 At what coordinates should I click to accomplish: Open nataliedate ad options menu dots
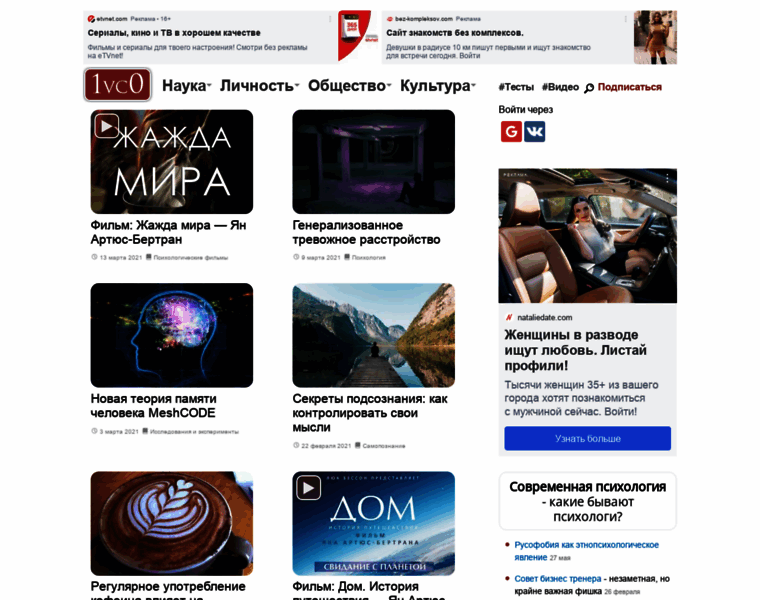click(x=667, y=178)
